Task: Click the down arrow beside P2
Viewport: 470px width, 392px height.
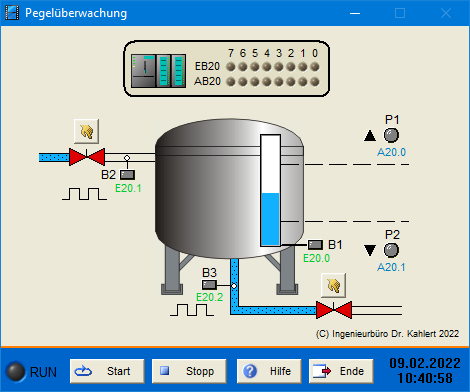Action: [370, 250]
